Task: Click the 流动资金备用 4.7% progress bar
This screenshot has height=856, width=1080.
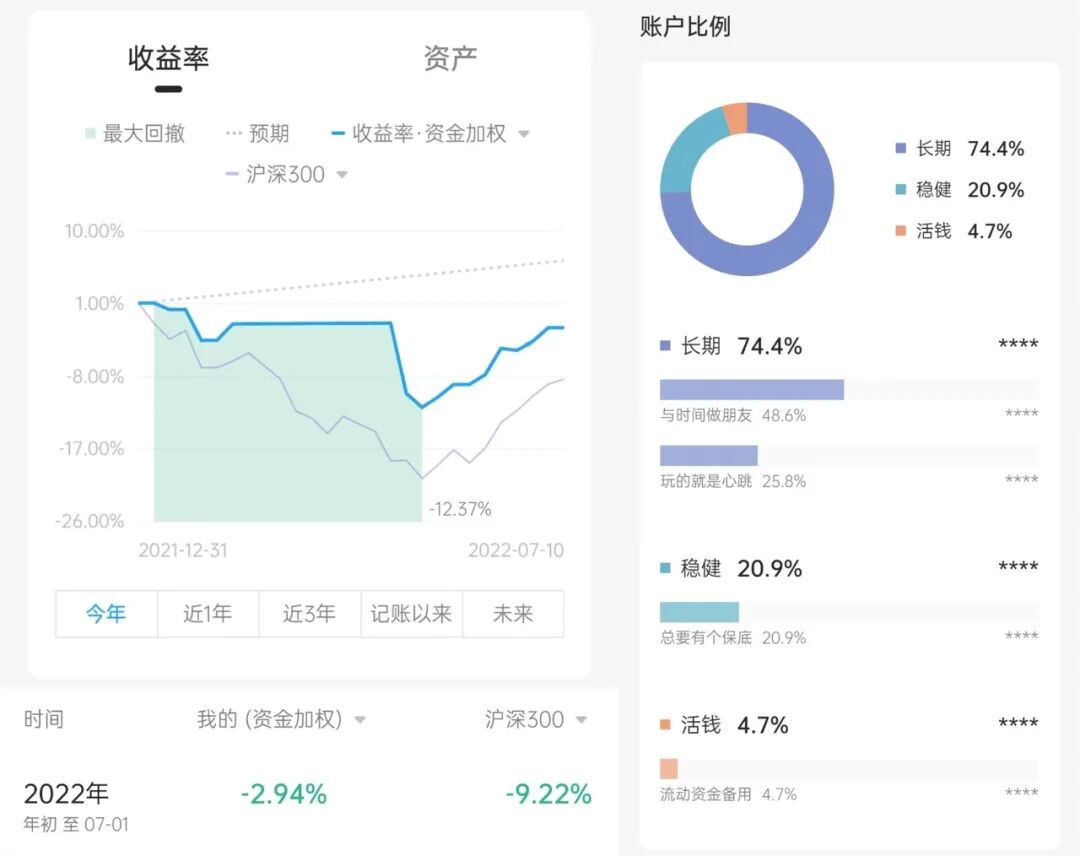Action: tap(849, 769)
